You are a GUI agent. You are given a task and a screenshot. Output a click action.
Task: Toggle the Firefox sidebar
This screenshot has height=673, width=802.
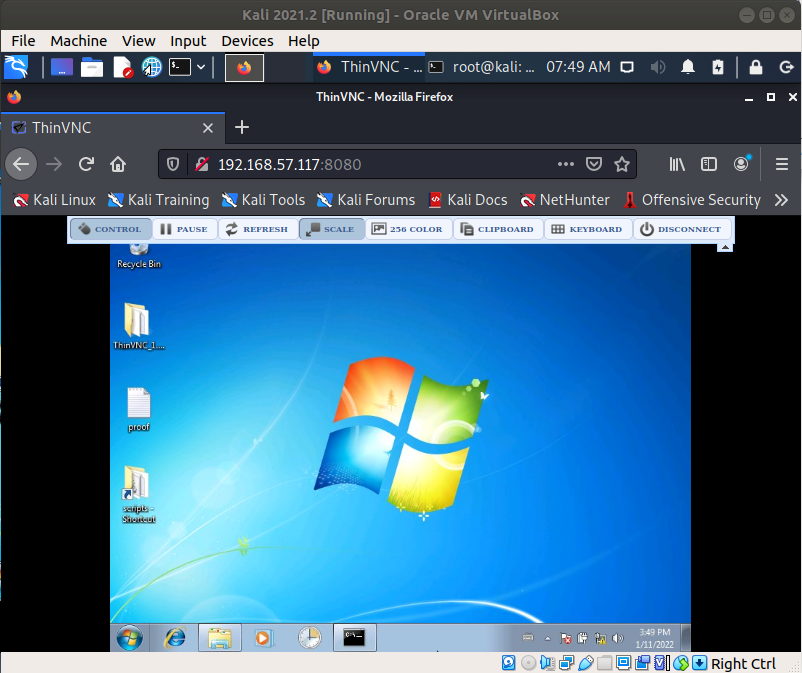(x=708, y=164)
